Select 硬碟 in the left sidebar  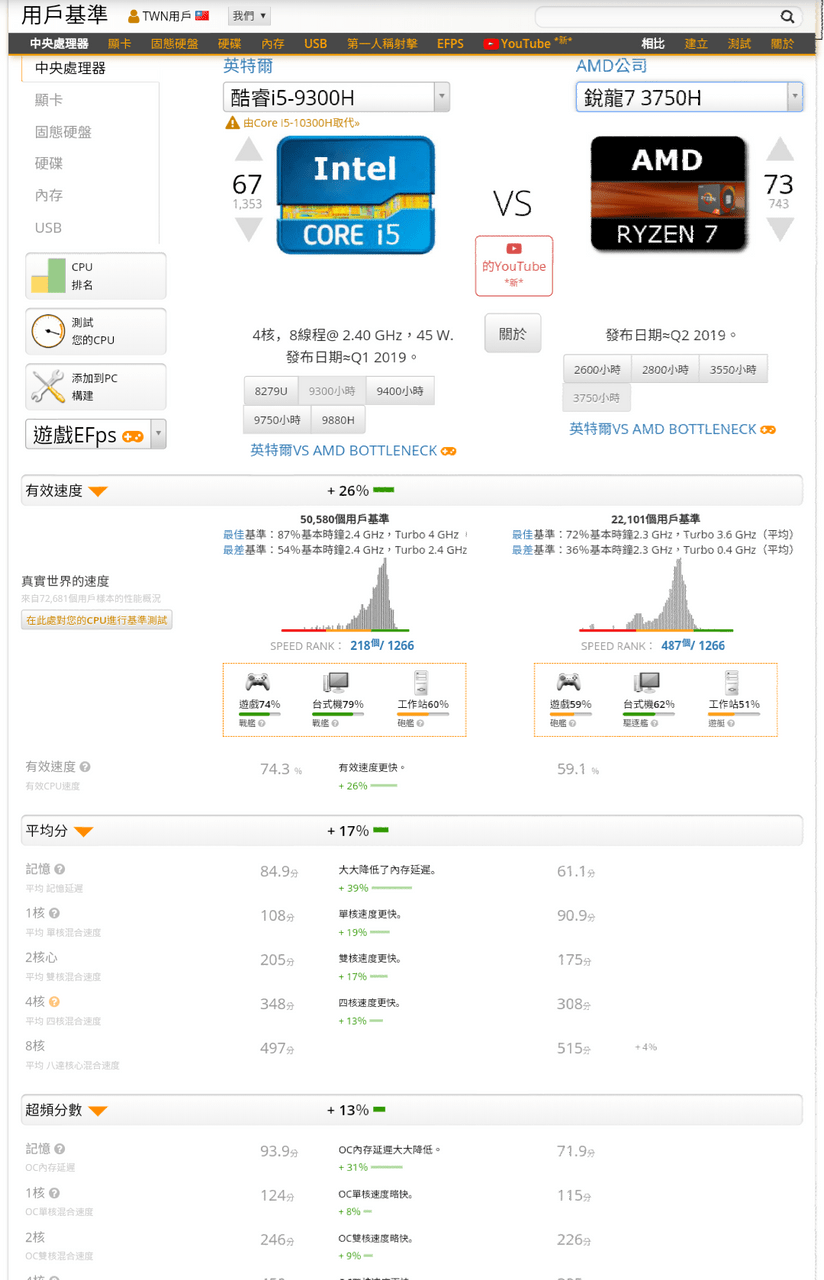[49, 163]
